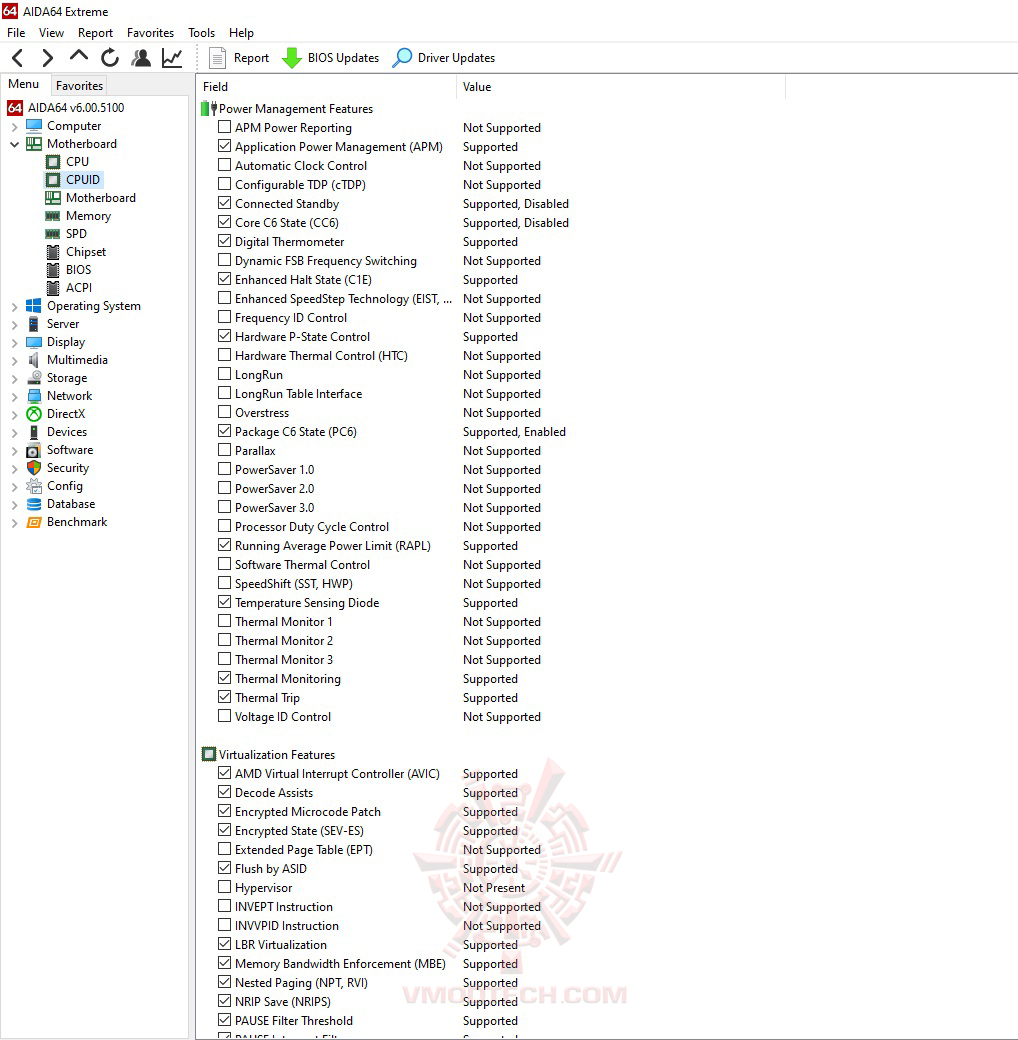1018x1040 pixels.
Task: Select the Hypervisor 'Not Present' value
Action: (494, 887)
